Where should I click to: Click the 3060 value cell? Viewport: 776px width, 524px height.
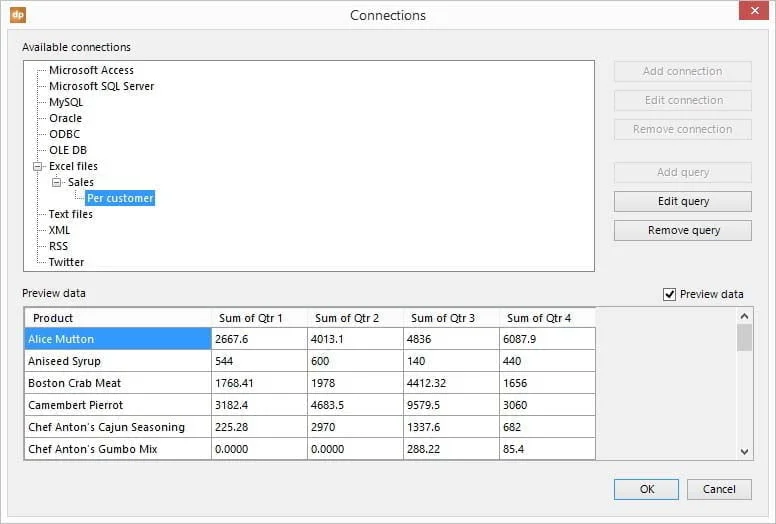coord(547,405)
